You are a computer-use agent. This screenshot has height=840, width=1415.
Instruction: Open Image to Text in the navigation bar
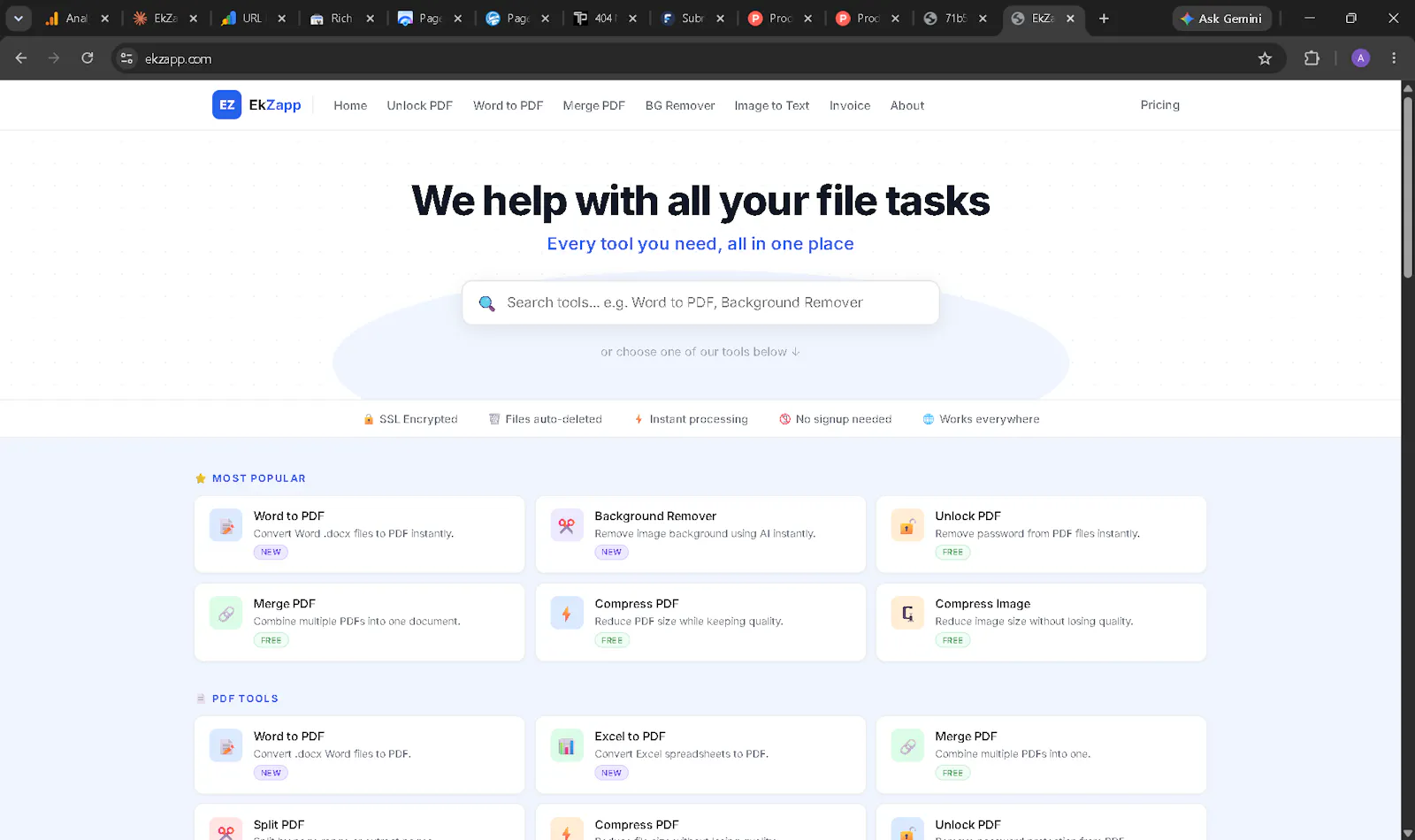tap(771, 105)
